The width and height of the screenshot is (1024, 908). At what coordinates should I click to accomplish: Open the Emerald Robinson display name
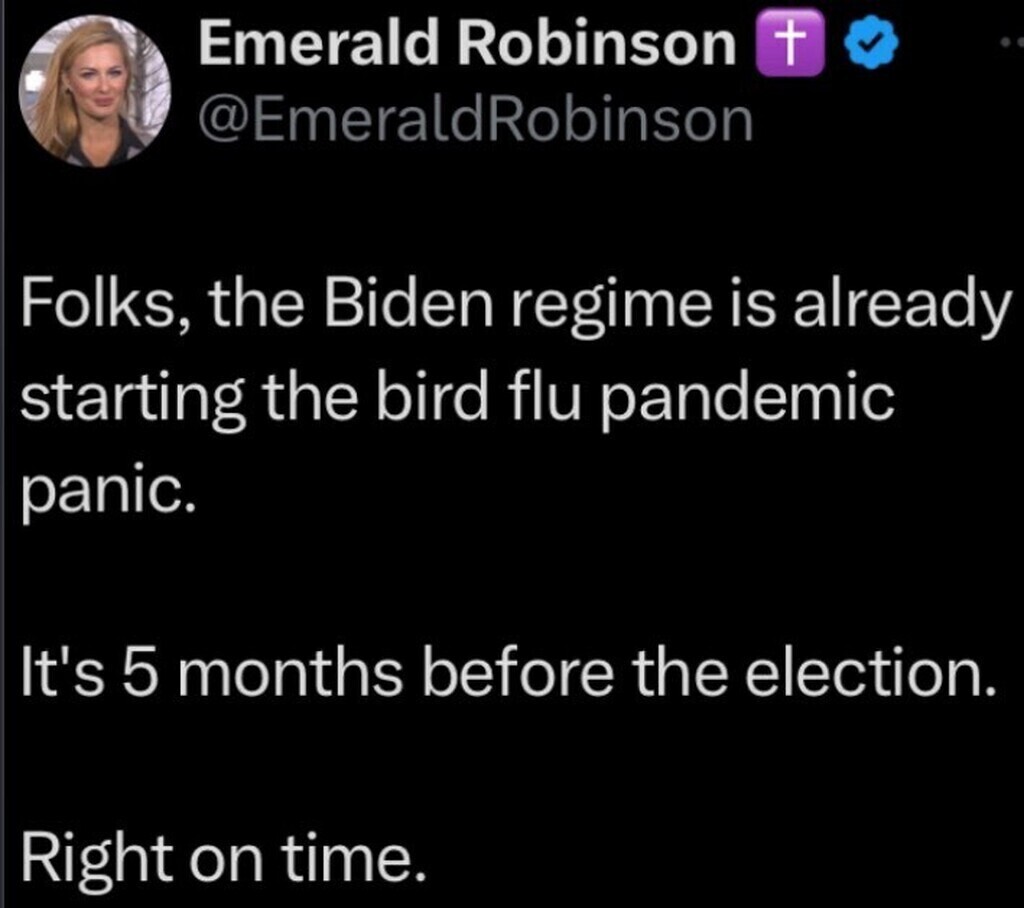point(468,42)
